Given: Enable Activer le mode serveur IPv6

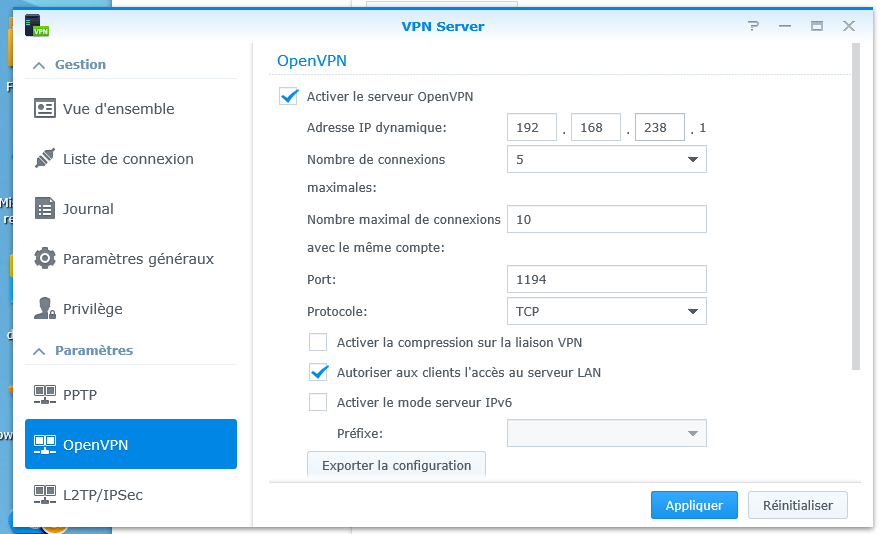Looking at the screenshot, I should (x=318, y=402).
